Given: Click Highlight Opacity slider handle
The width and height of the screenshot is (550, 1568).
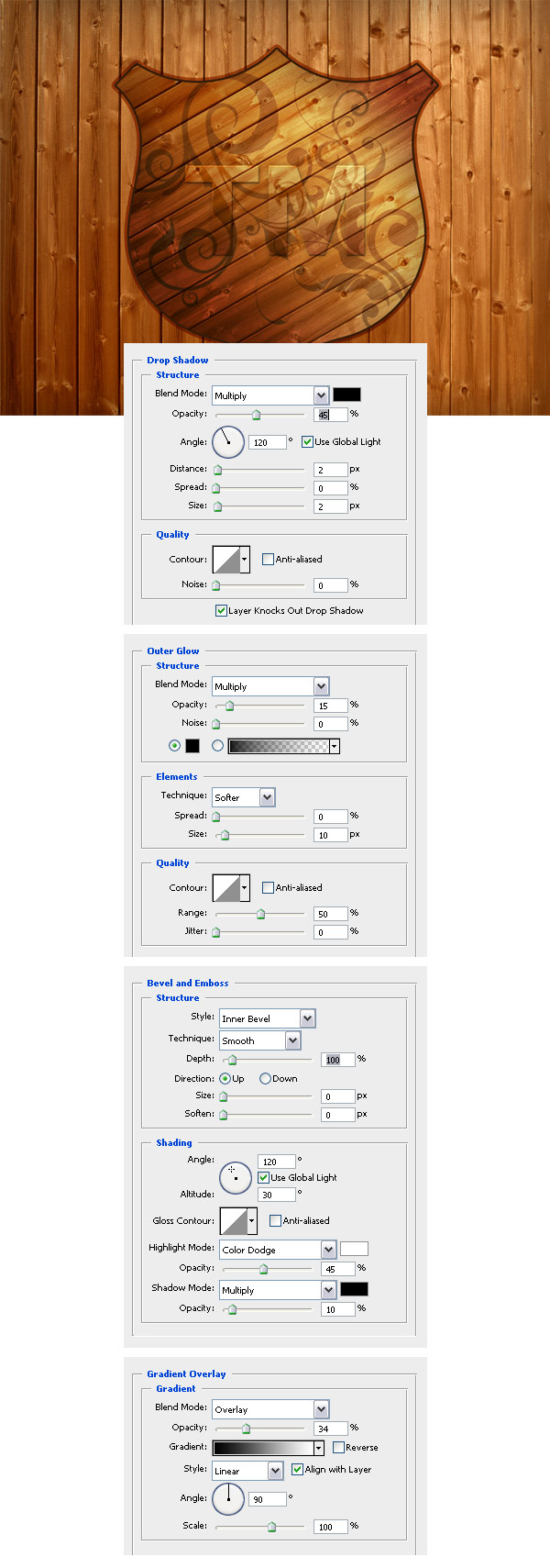Looking at the screenshot, I should point(264,1269).
